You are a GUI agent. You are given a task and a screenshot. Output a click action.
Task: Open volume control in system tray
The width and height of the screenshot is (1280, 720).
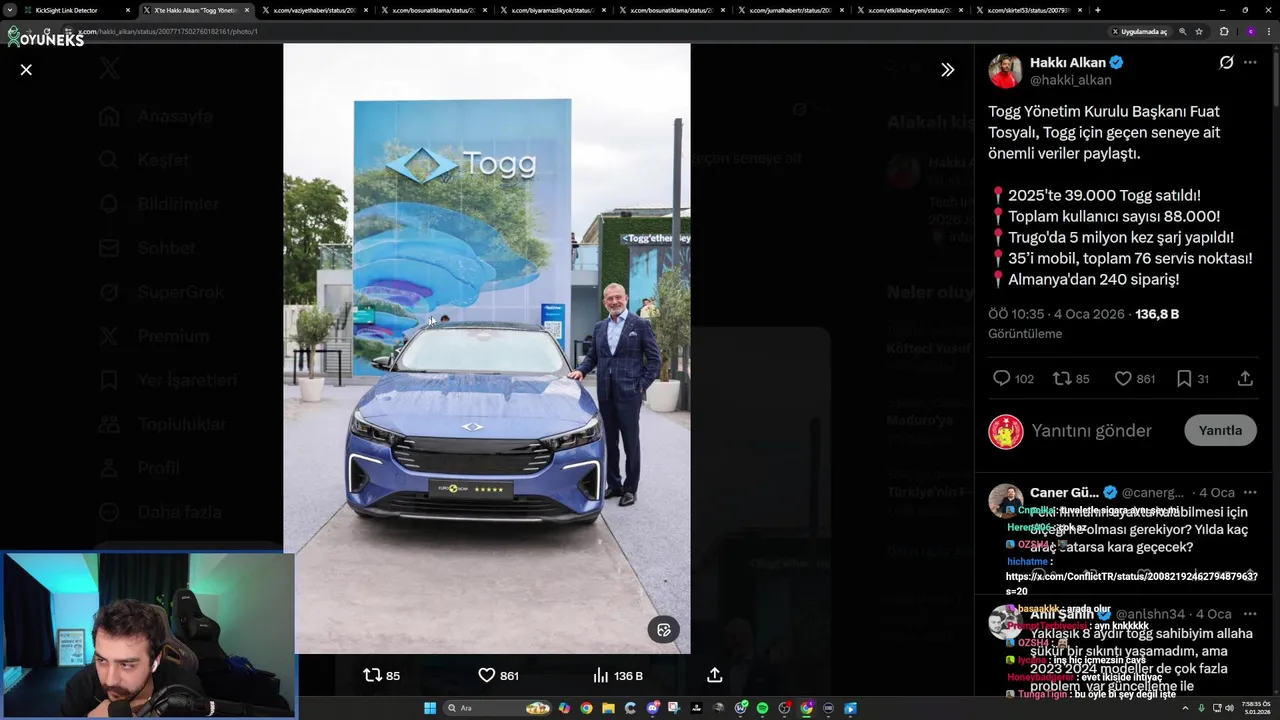tap(1229, 708)
